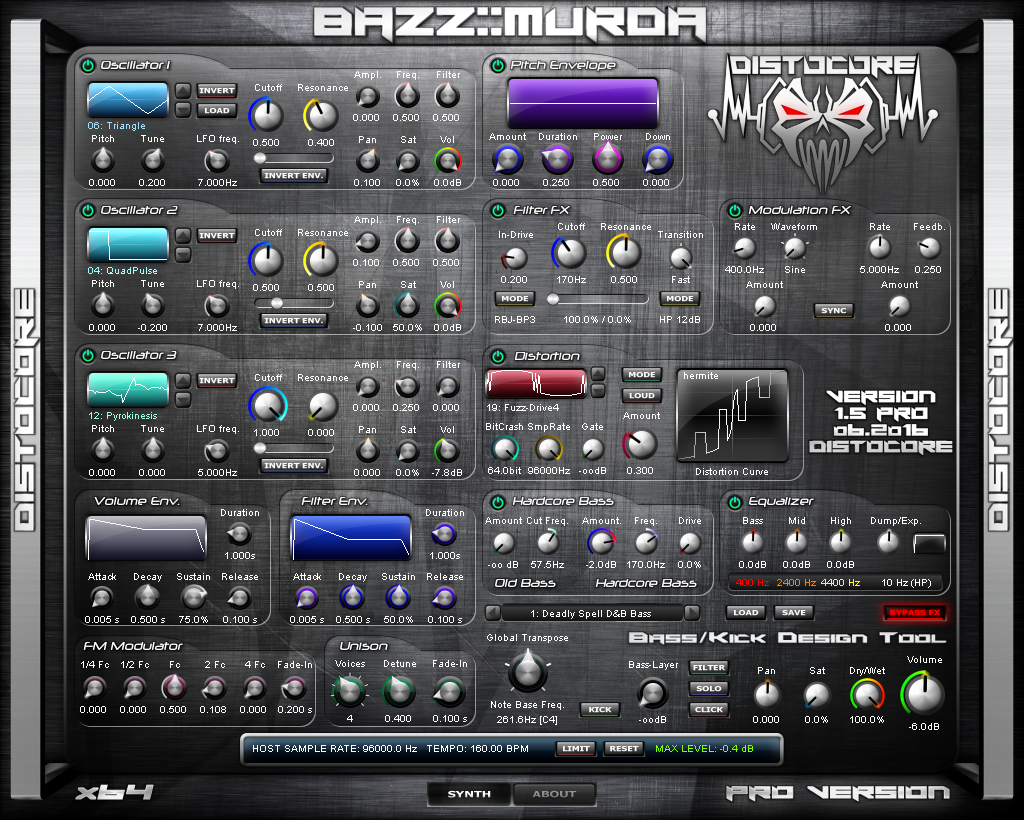Click the Unison Detune knob
1024x820 pixels.
(x=398, y=692)
